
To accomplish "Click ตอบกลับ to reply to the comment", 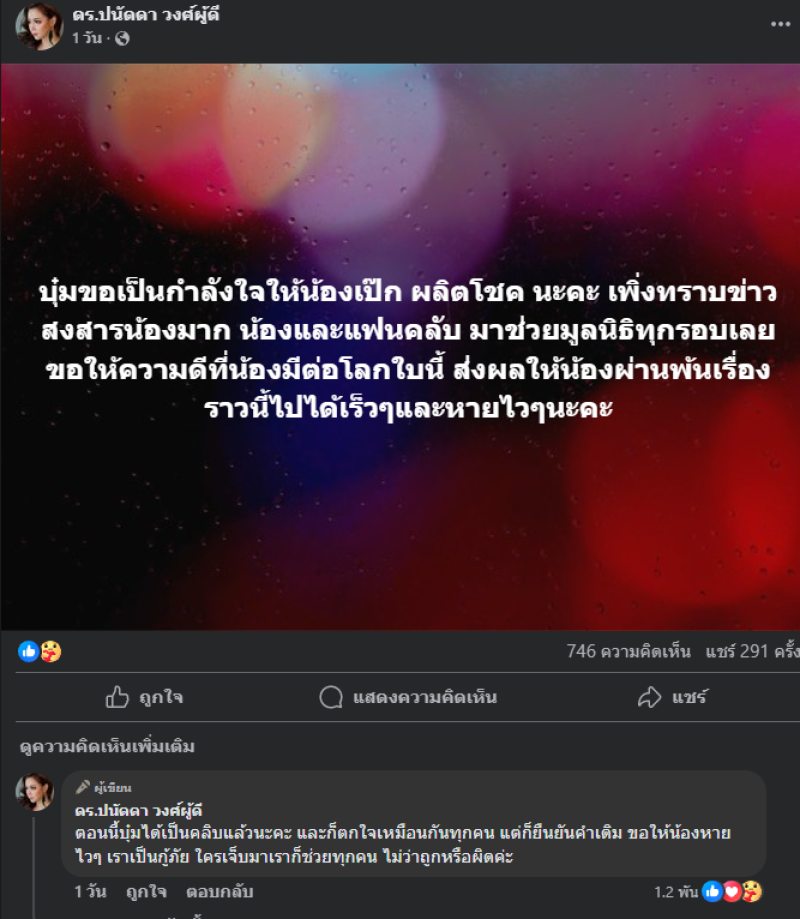I will point(220,891).
